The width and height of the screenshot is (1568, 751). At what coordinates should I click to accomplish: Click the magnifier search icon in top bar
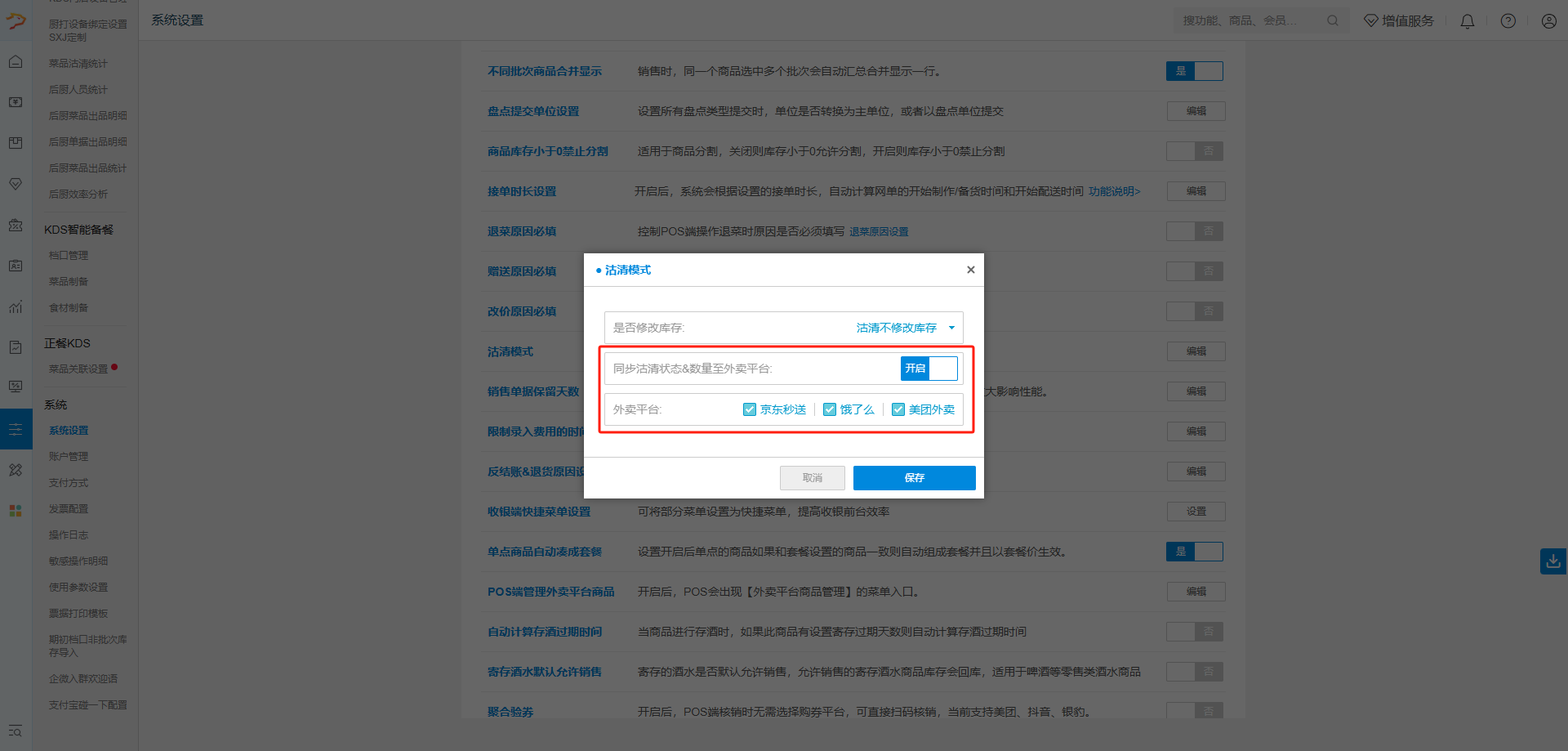point(1333,20)
